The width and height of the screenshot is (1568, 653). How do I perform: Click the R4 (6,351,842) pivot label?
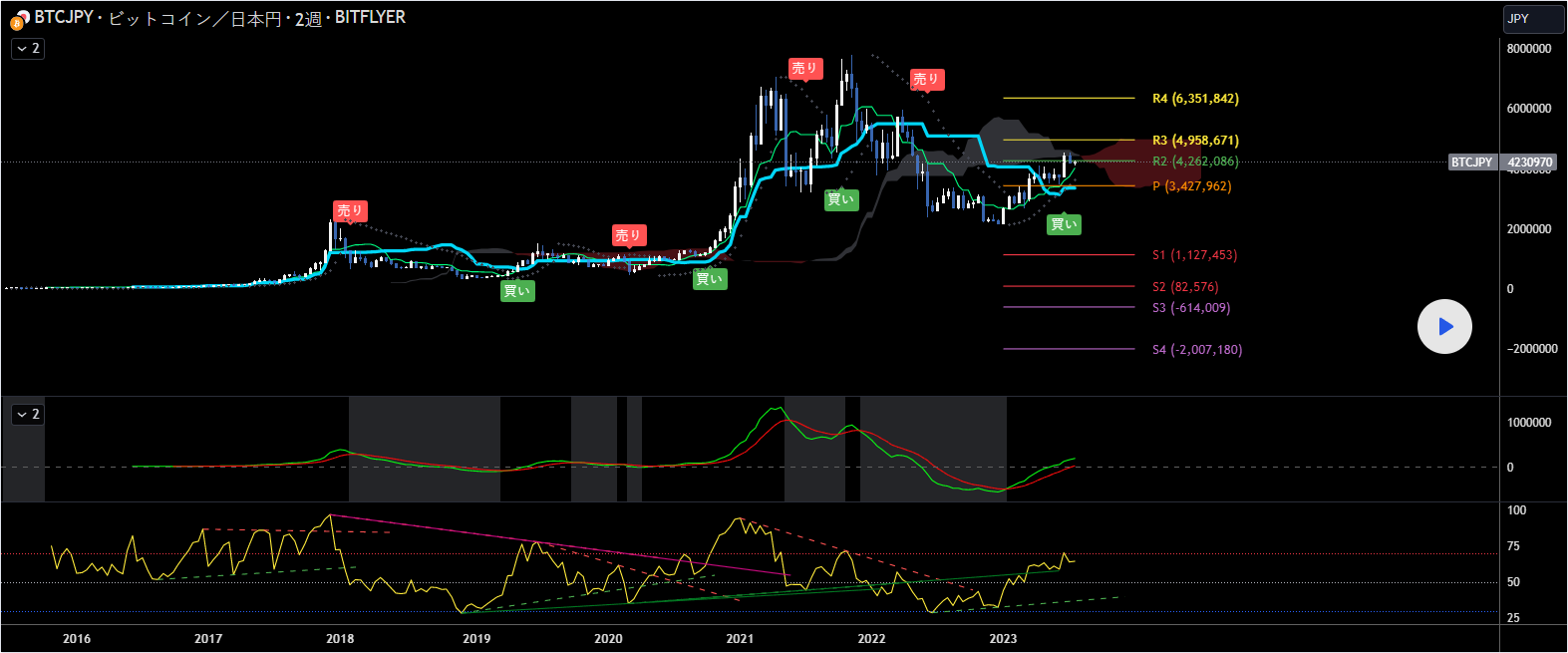(x=1195, y=99)
